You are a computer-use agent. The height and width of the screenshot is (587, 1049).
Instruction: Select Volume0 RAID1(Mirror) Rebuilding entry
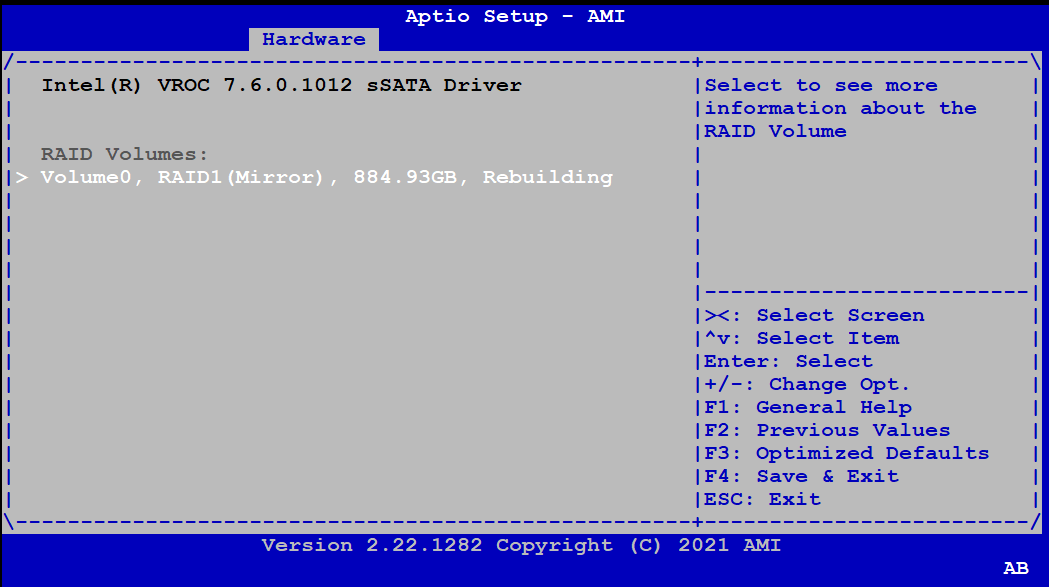point(326,177)
